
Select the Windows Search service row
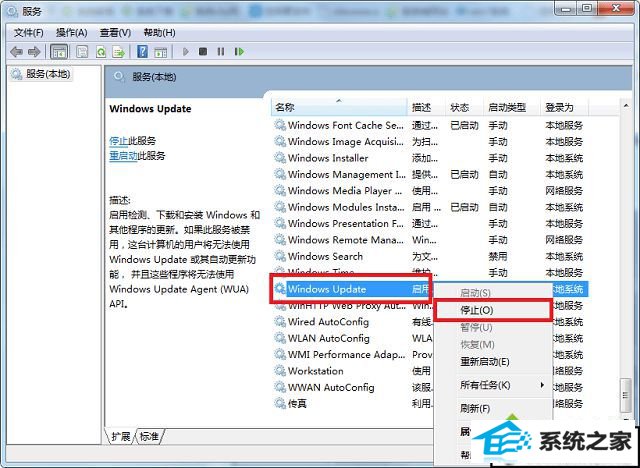(430, 256)
